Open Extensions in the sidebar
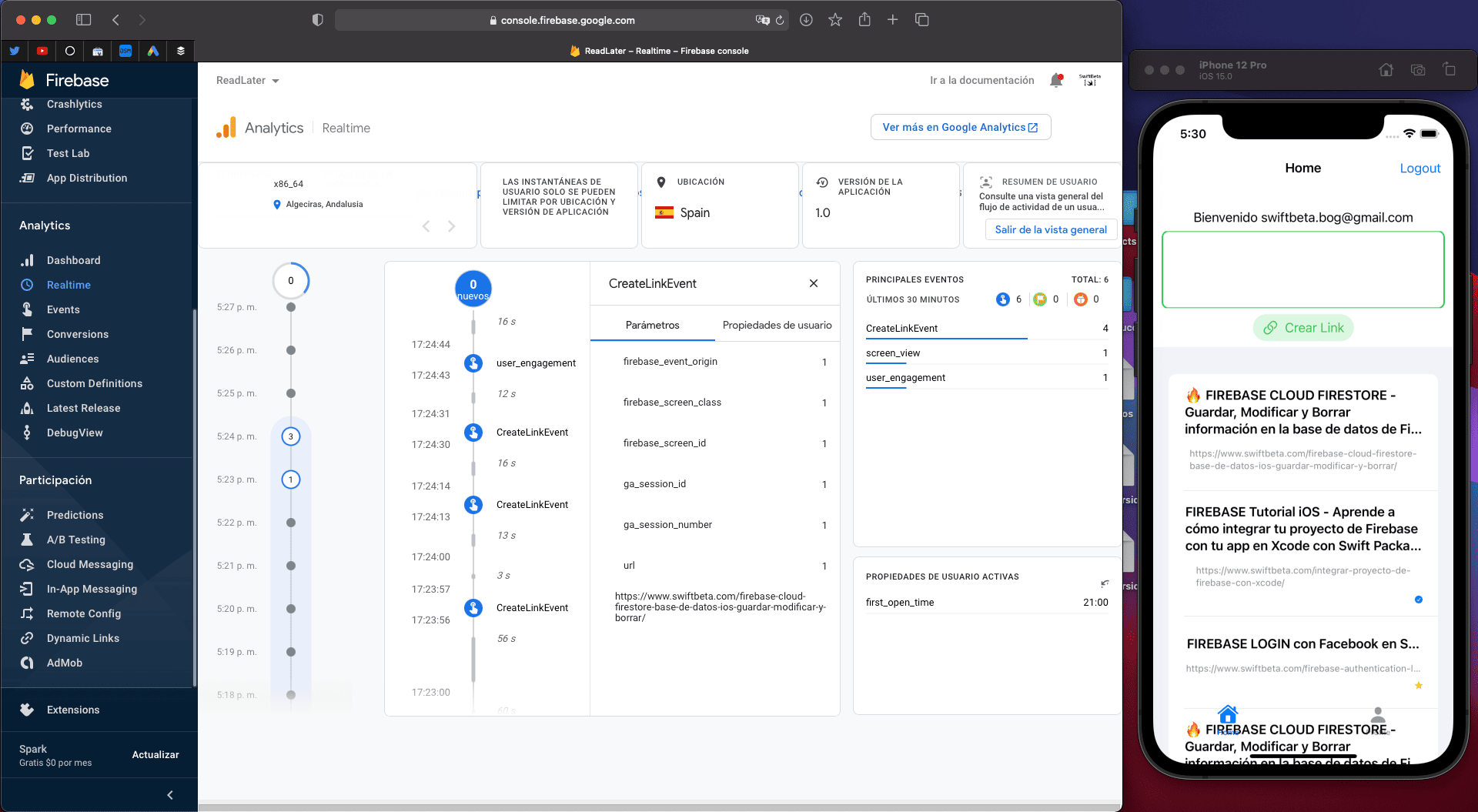 [x=73, y=710]
